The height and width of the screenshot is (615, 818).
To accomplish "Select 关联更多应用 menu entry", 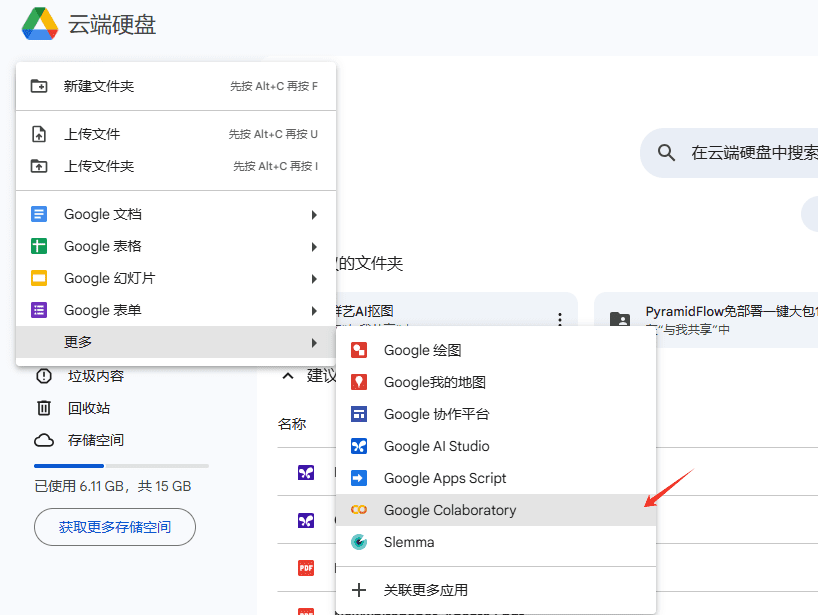I will pyautogui.click(x=496, y=590).
